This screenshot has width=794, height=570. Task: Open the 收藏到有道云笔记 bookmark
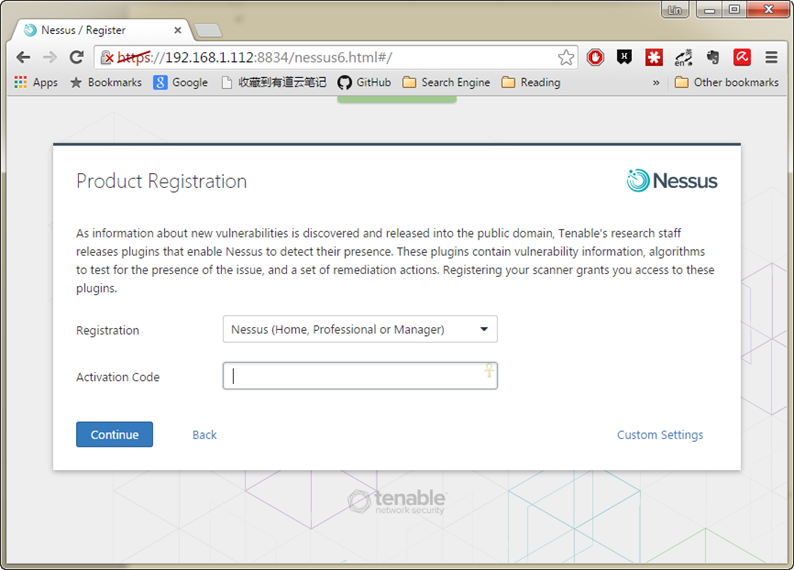pyautogui.click(x=274, y=83)
